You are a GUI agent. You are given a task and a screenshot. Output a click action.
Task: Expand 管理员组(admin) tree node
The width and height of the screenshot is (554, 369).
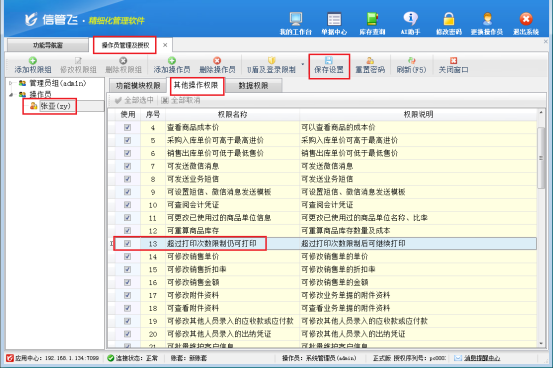(x=11, y=83)
